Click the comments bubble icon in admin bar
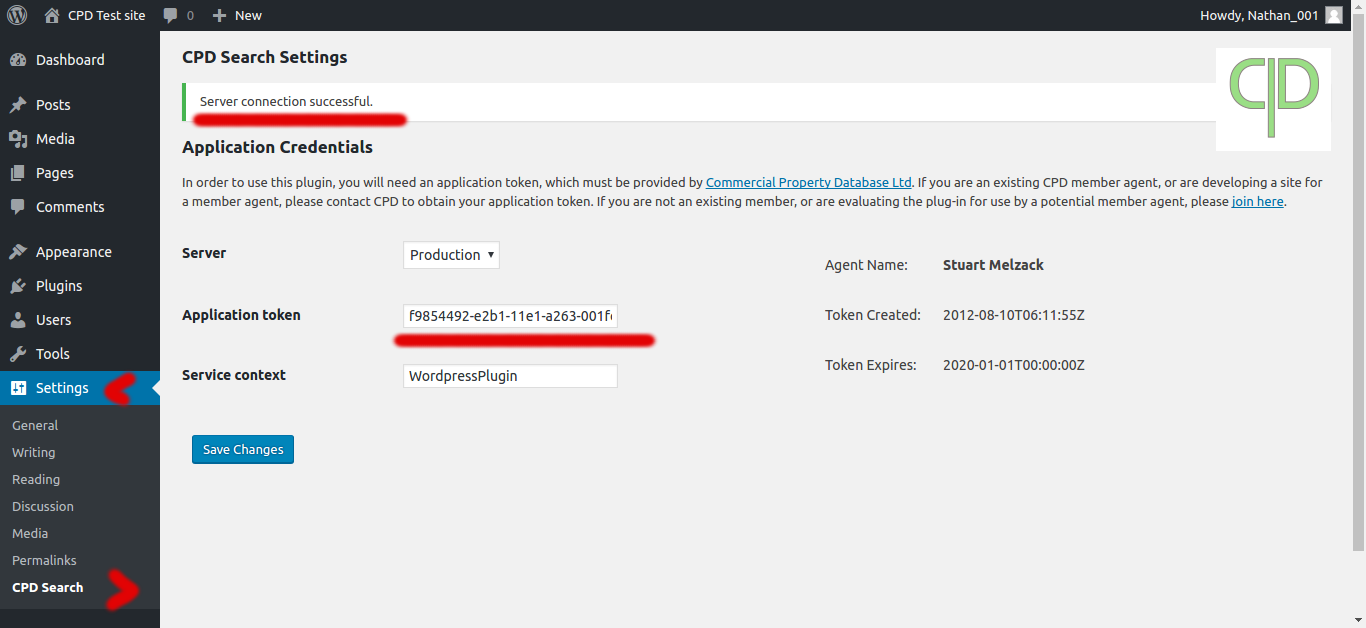 tap(171, 16)
